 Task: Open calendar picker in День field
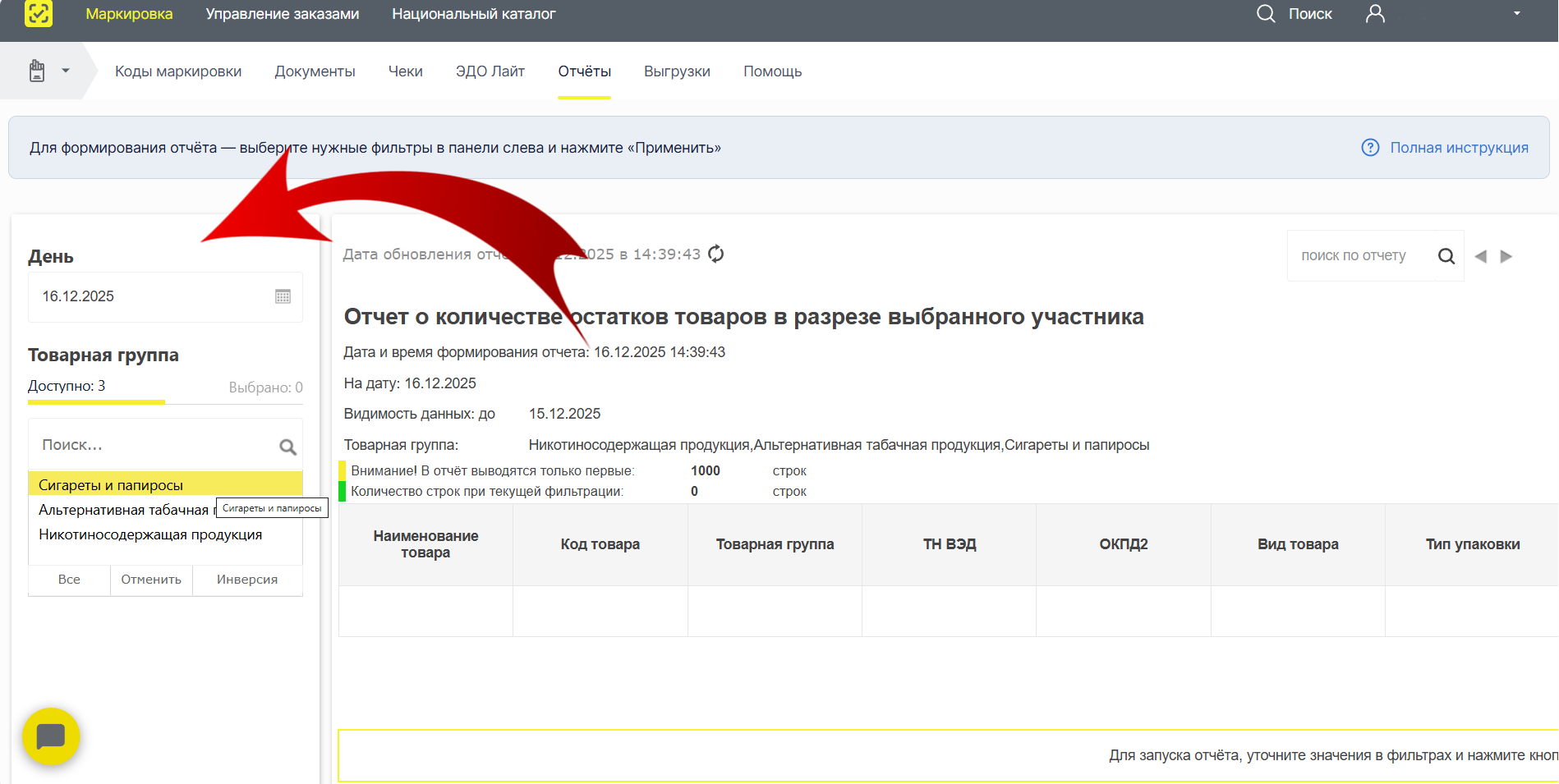pos(283,296)
